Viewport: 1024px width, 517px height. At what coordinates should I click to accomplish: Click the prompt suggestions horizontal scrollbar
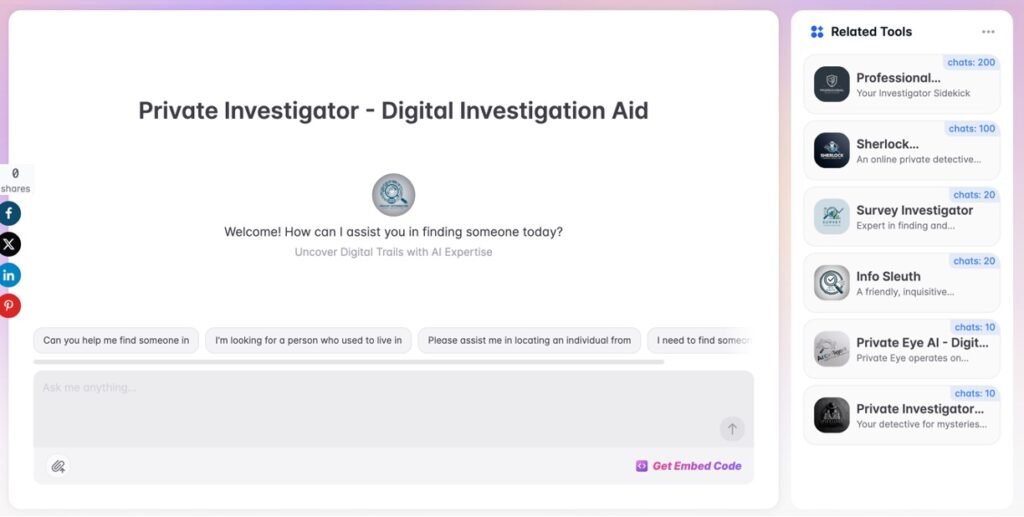click(349, 362)
